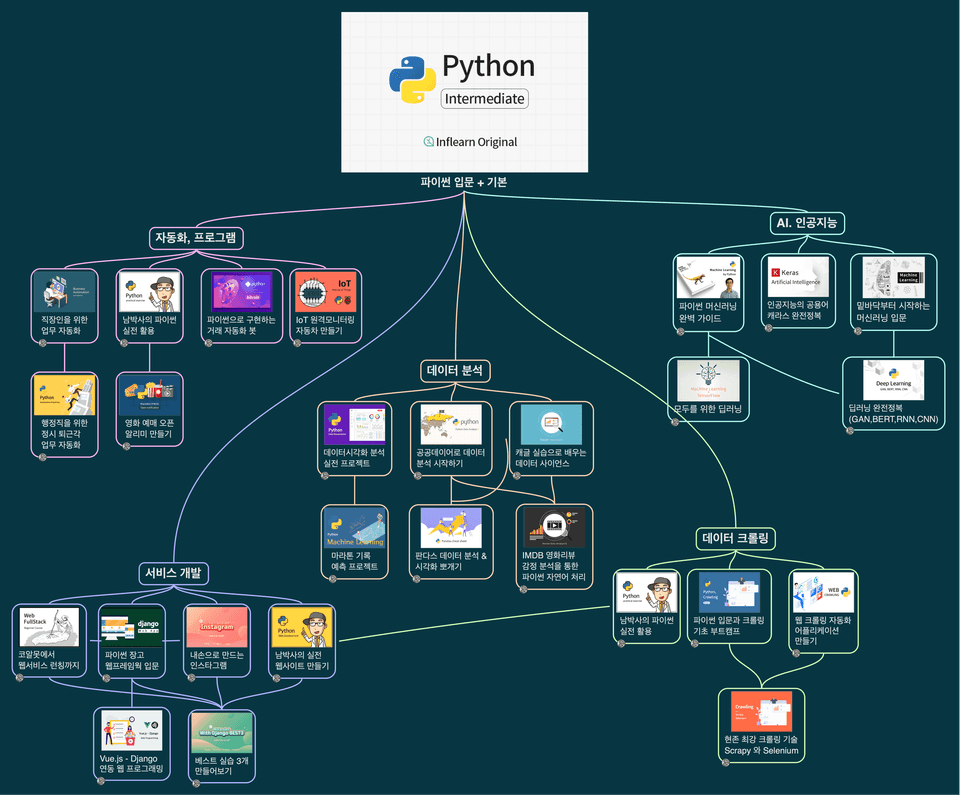The width and height of the screenshot is (960, 795).
Task: Click the 캐글 실습으로 배우는 데이터 사이언스 text
Action: [550, 458]
